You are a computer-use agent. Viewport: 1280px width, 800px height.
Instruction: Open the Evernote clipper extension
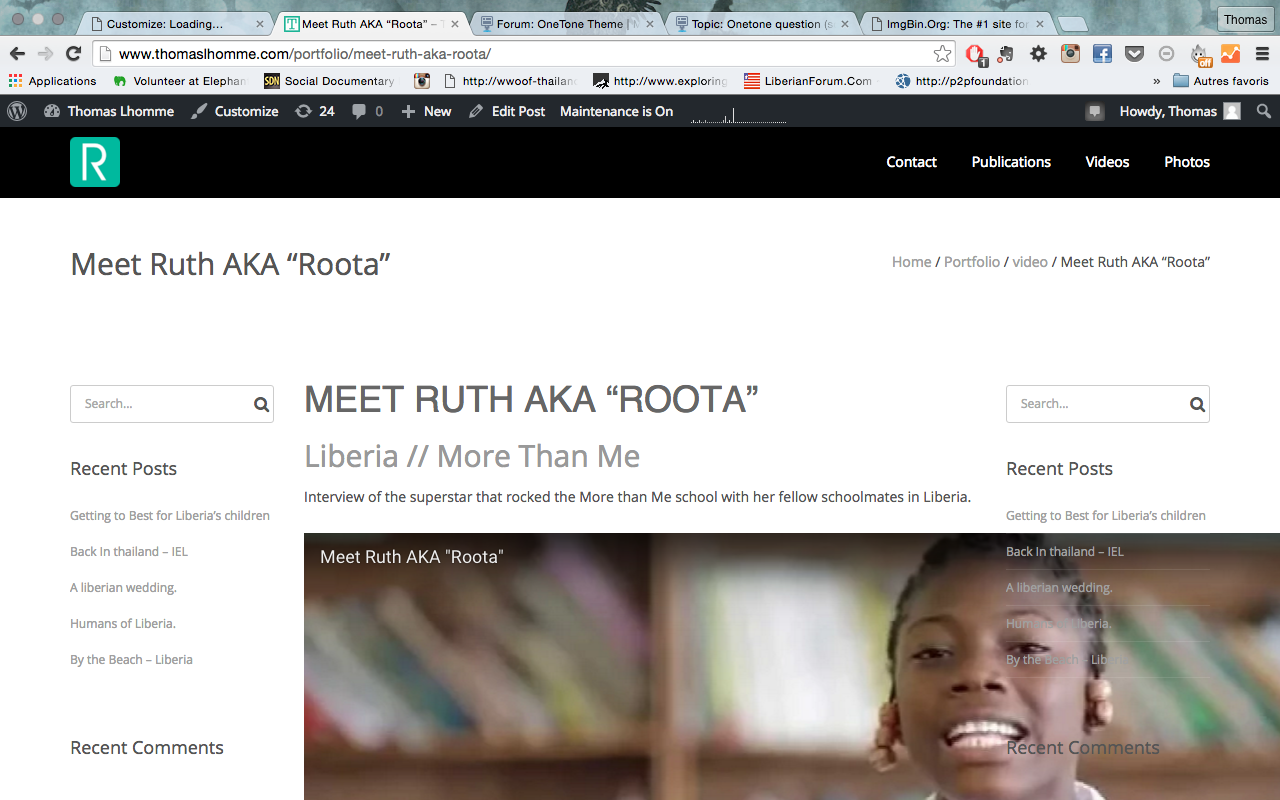coord(1006,54)
